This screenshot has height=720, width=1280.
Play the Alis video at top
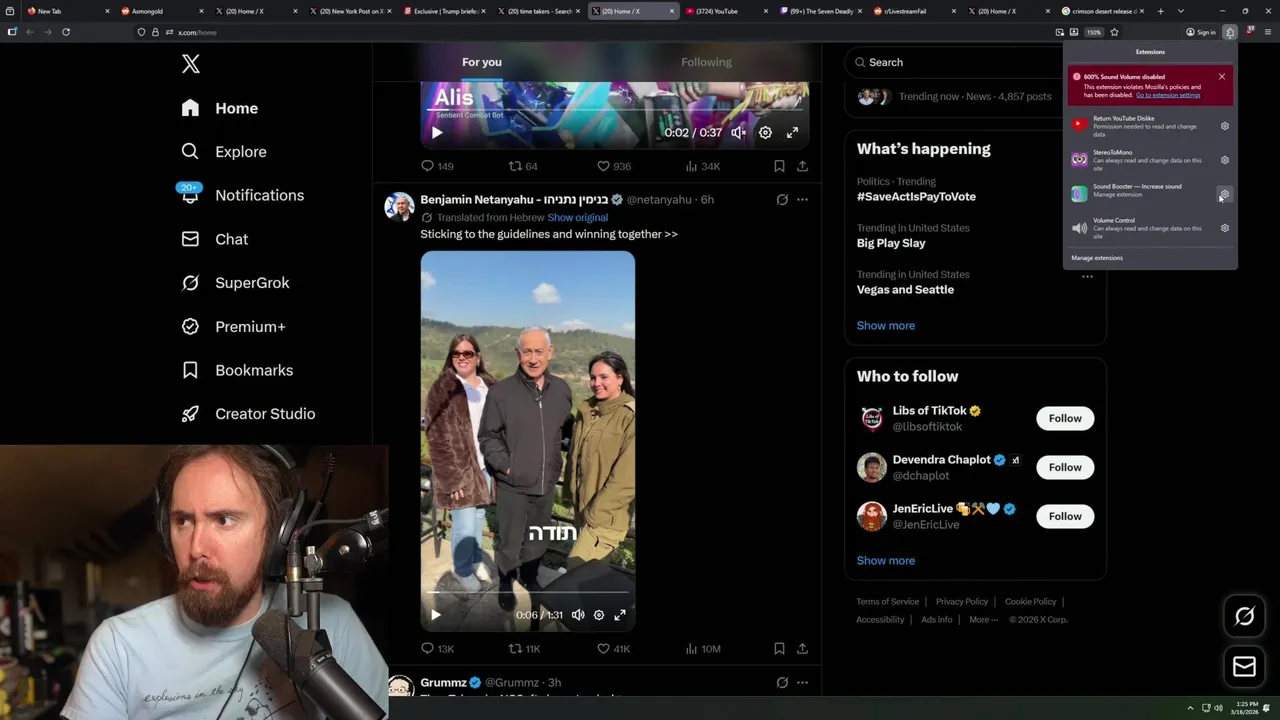tap(437, 132)
